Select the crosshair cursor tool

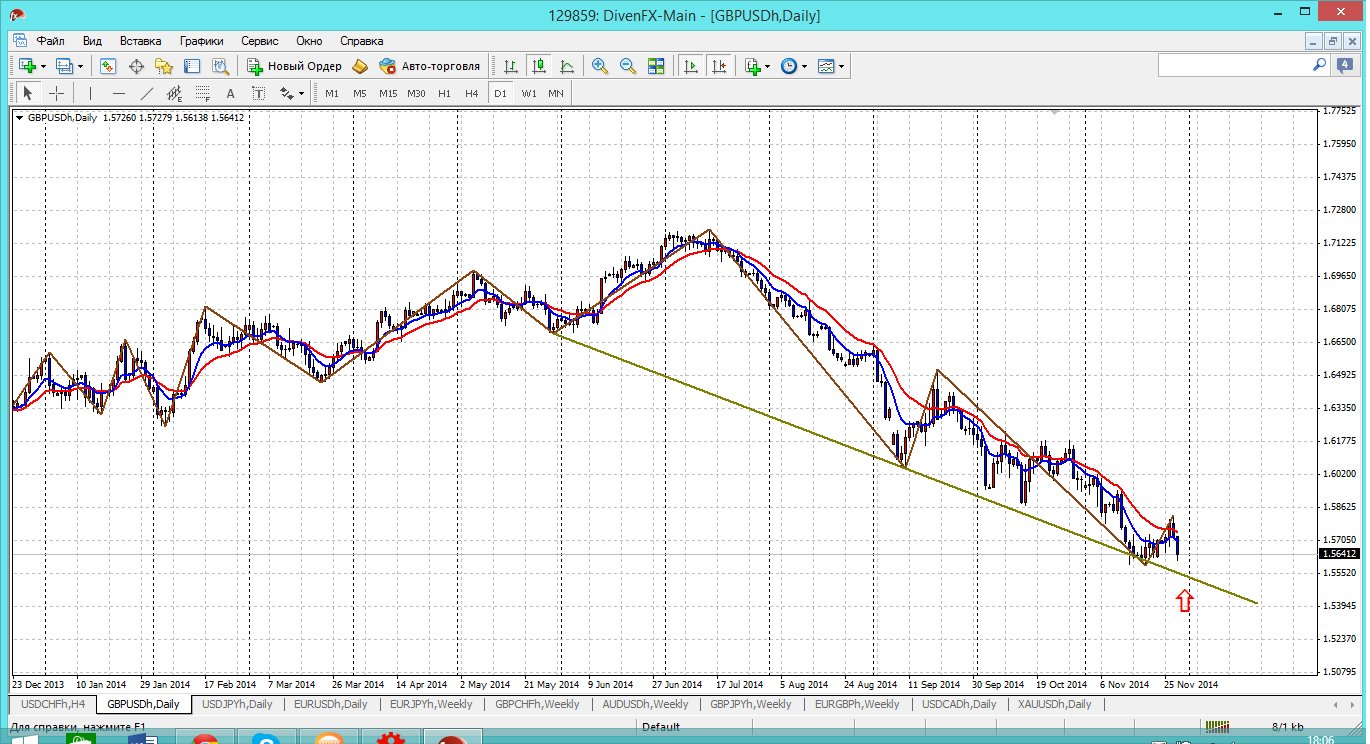(57, 93)
